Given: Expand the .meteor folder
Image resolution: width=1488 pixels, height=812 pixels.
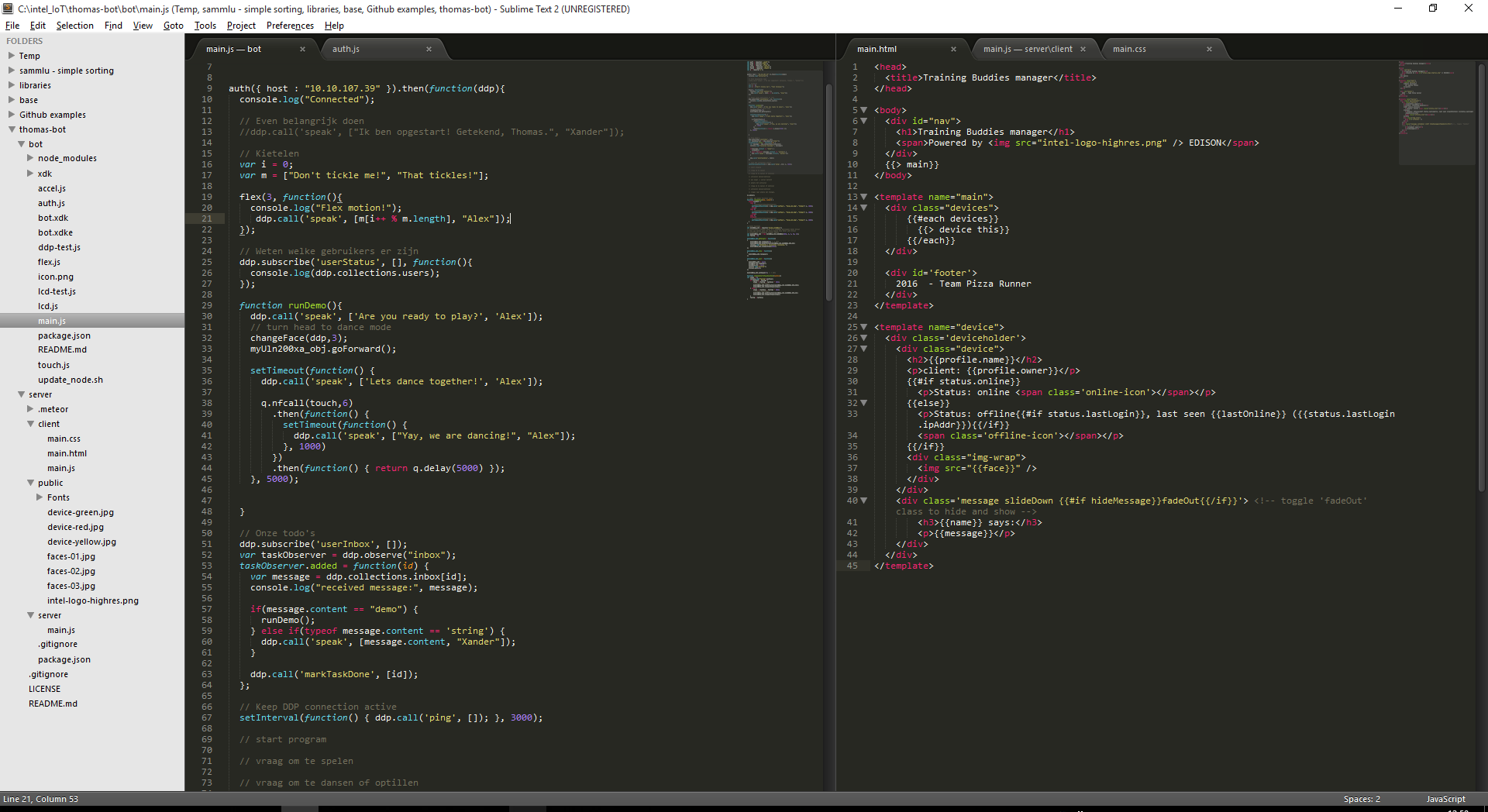Looking at the screenshot, I should (x=30, y=409).
